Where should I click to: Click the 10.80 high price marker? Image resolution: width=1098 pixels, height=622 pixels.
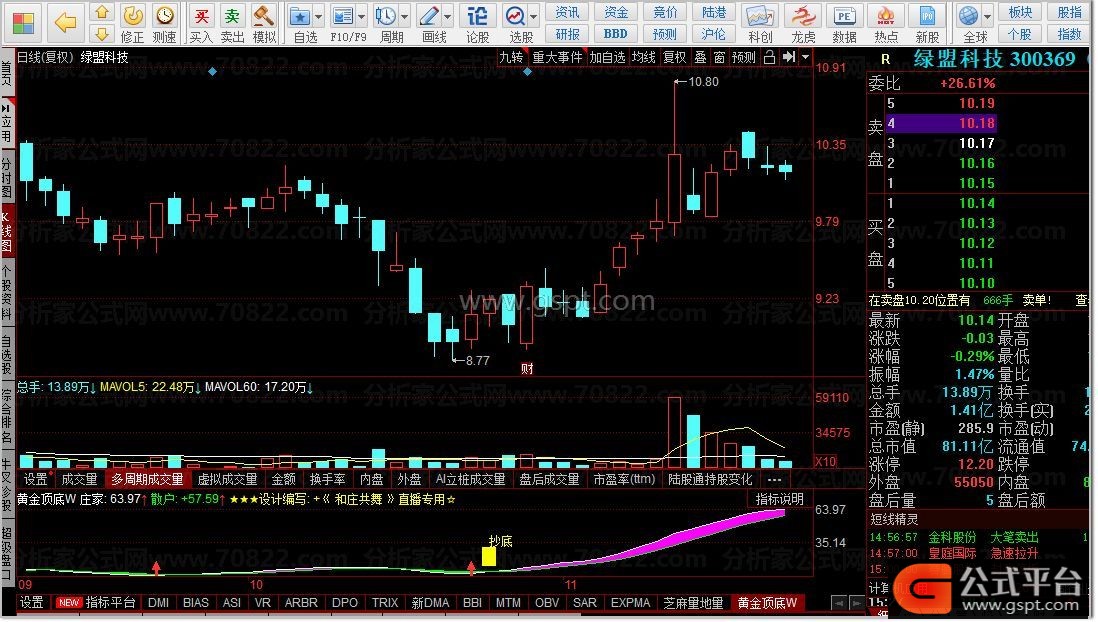point(703,81)
